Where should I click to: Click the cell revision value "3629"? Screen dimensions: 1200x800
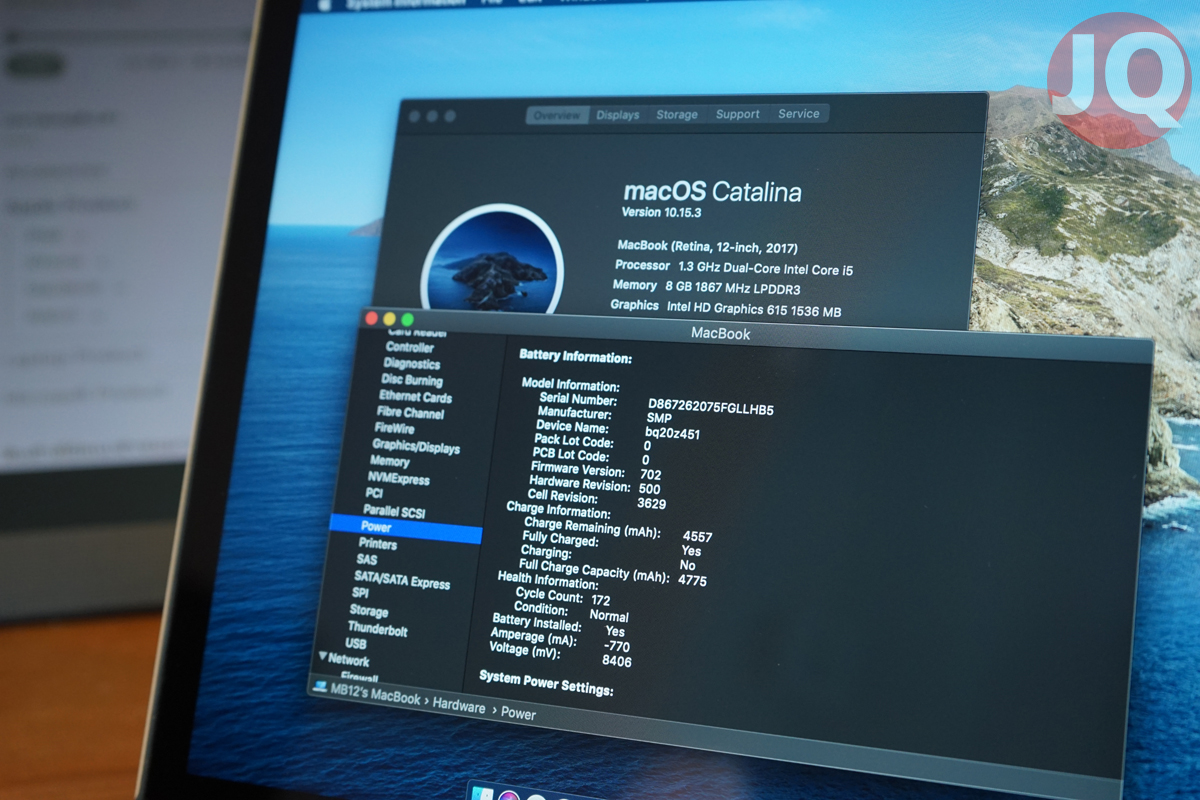coord(651,504)
